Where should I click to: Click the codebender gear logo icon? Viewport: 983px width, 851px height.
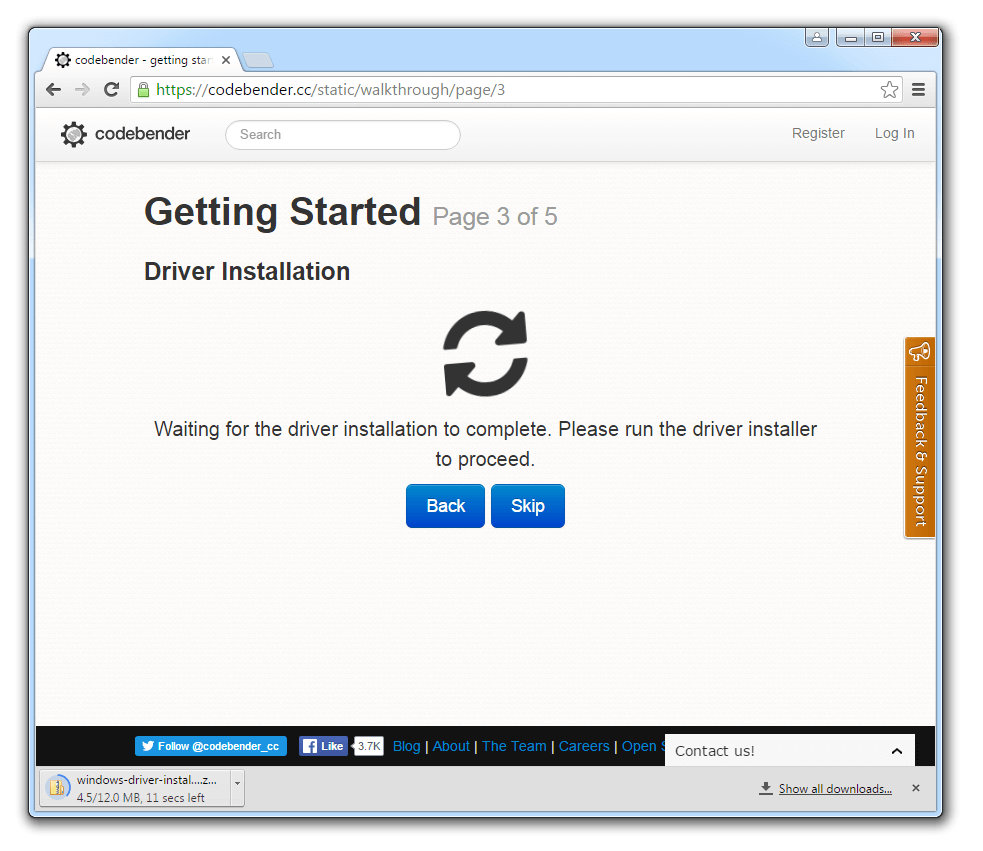tap(73, 134)
